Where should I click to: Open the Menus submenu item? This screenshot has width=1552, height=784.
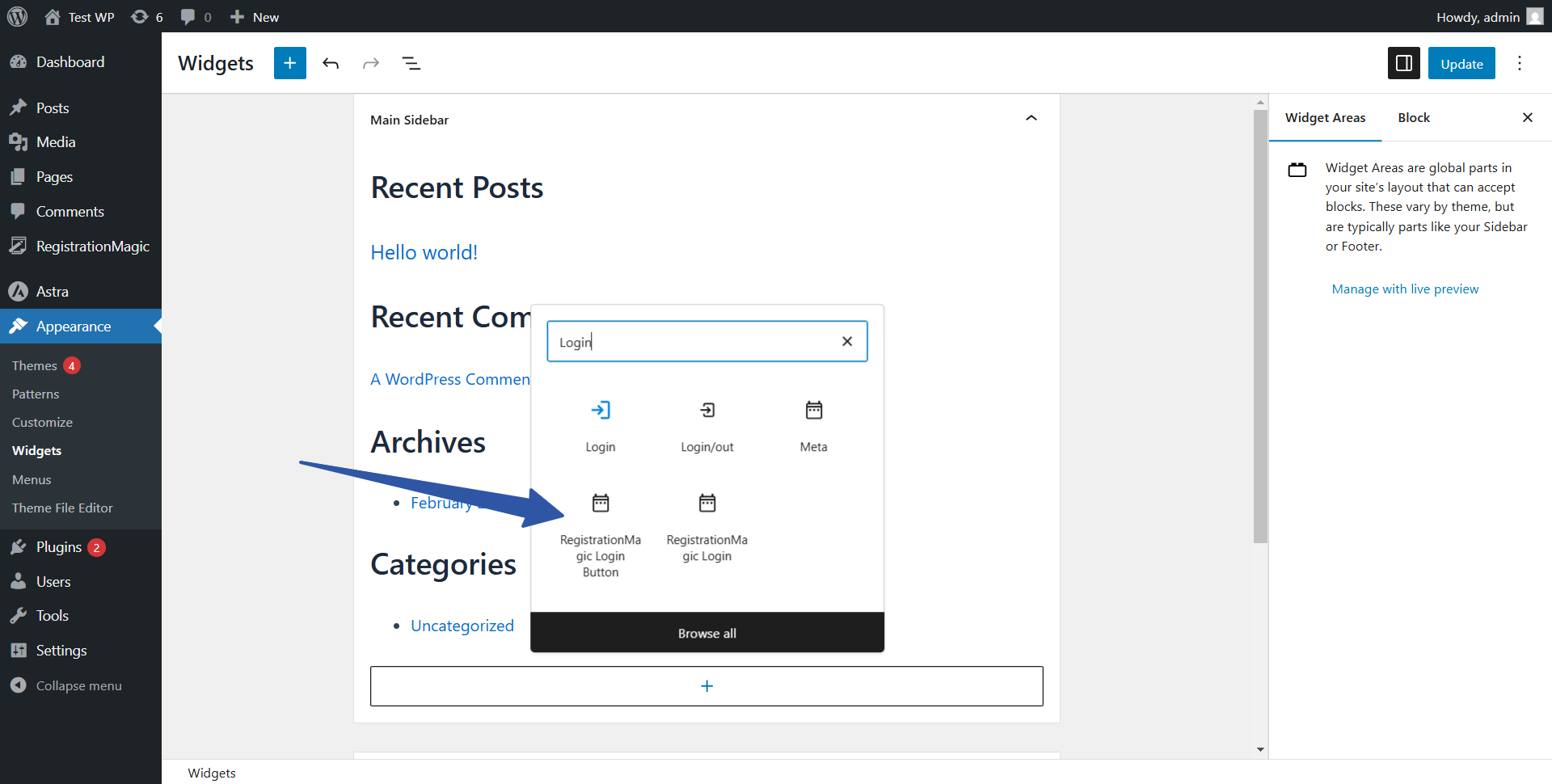[x=32, y=479]
